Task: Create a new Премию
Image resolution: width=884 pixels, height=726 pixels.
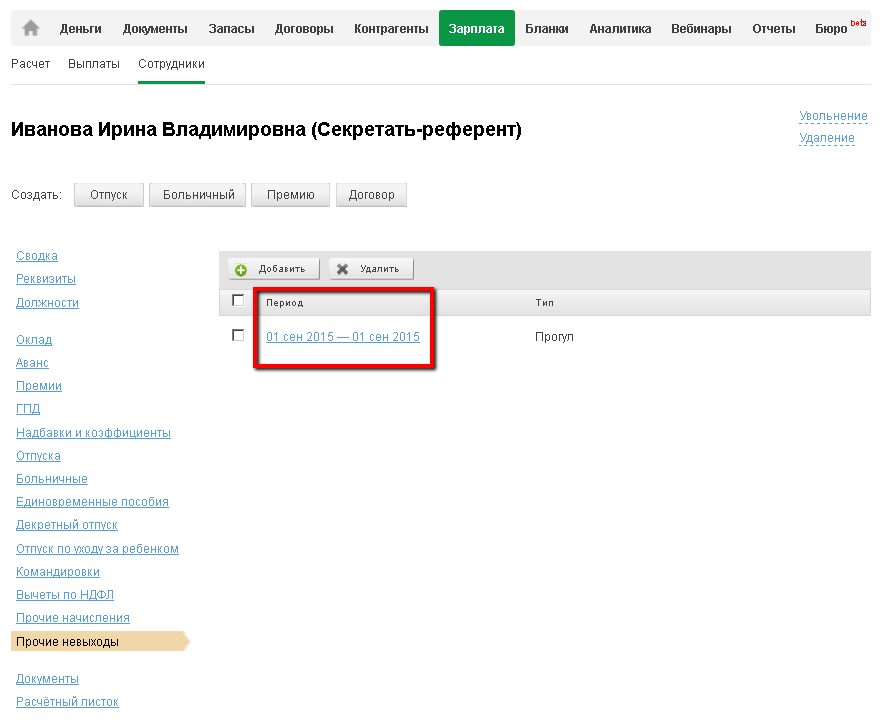Action: (290, 194)
